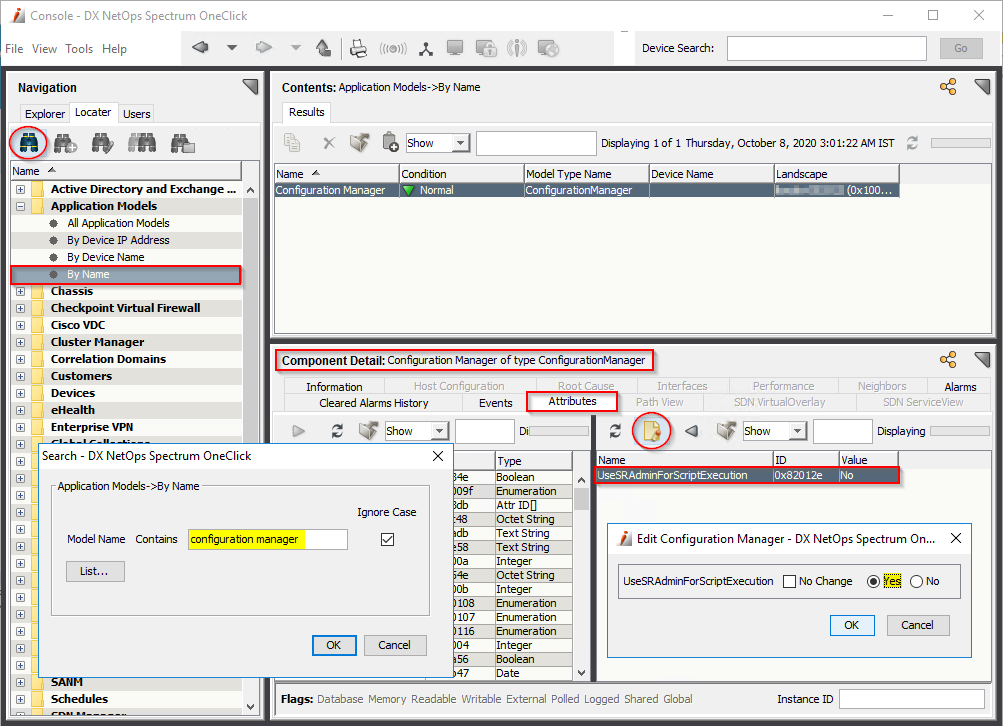The height and width of the screenshot is (726, 1003).
Task: Collapse the Application Models tree node
Action: coord(20,206)
